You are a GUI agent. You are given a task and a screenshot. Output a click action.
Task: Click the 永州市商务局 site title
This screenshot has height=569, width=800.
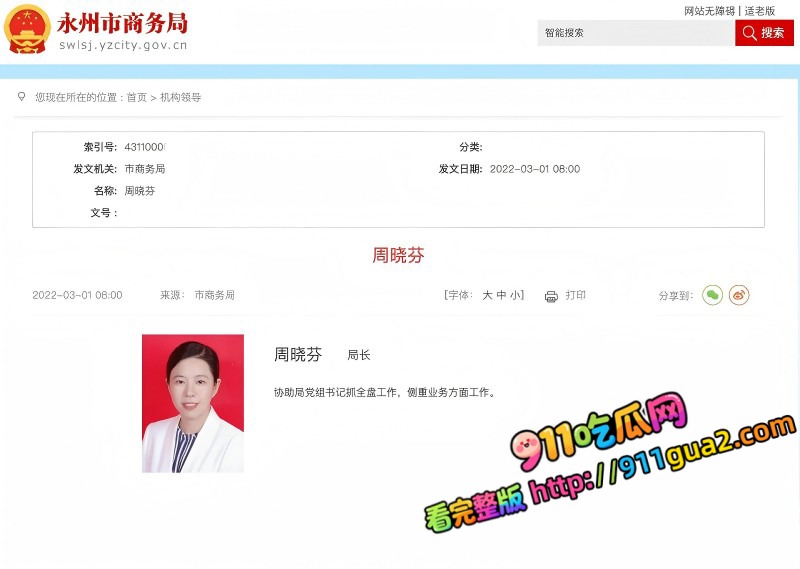(x=122, y=23)
